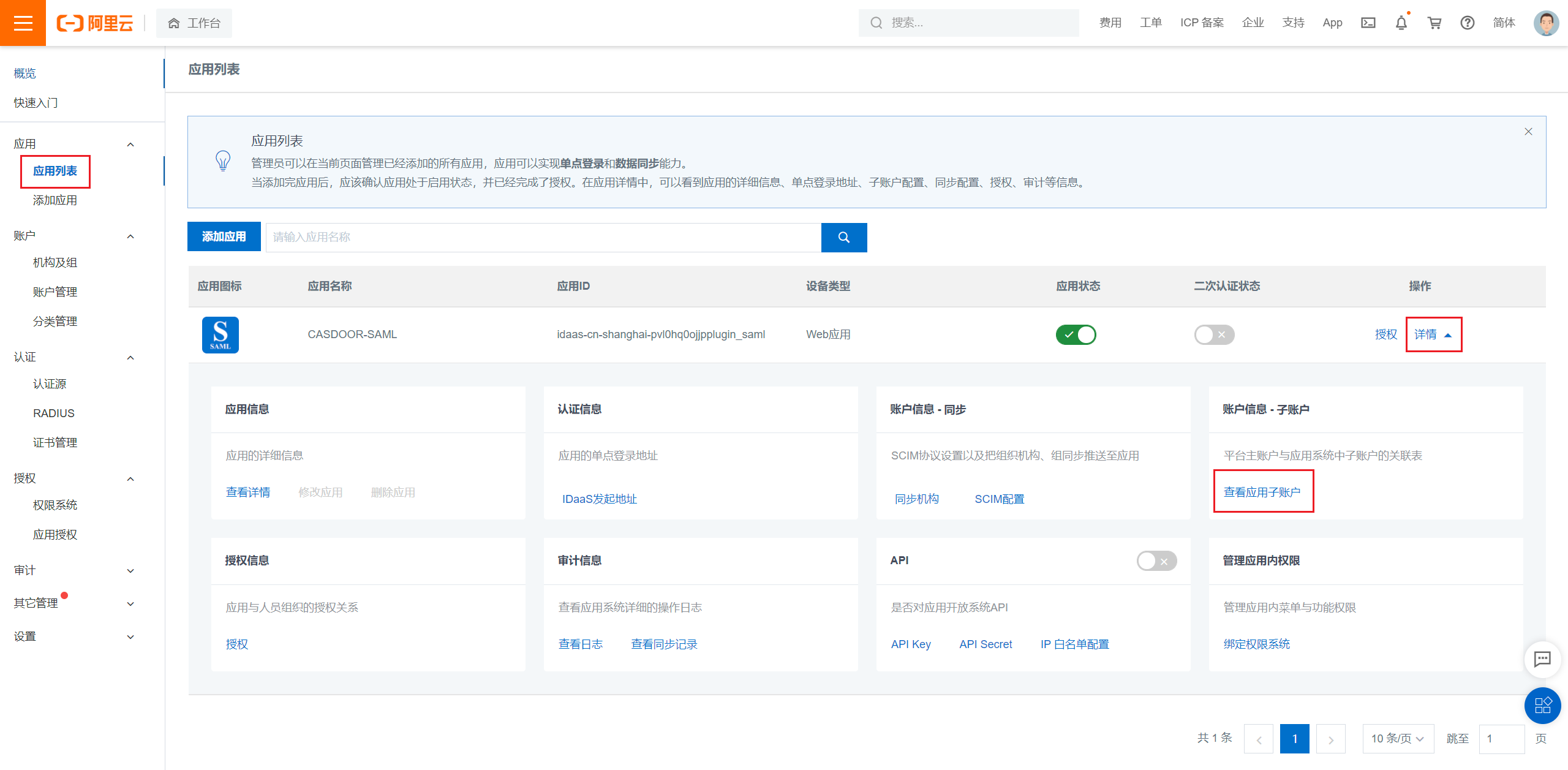Open the notification bell icon
This screenshot has width=1568, height=770.
(x=1401, y=23)
